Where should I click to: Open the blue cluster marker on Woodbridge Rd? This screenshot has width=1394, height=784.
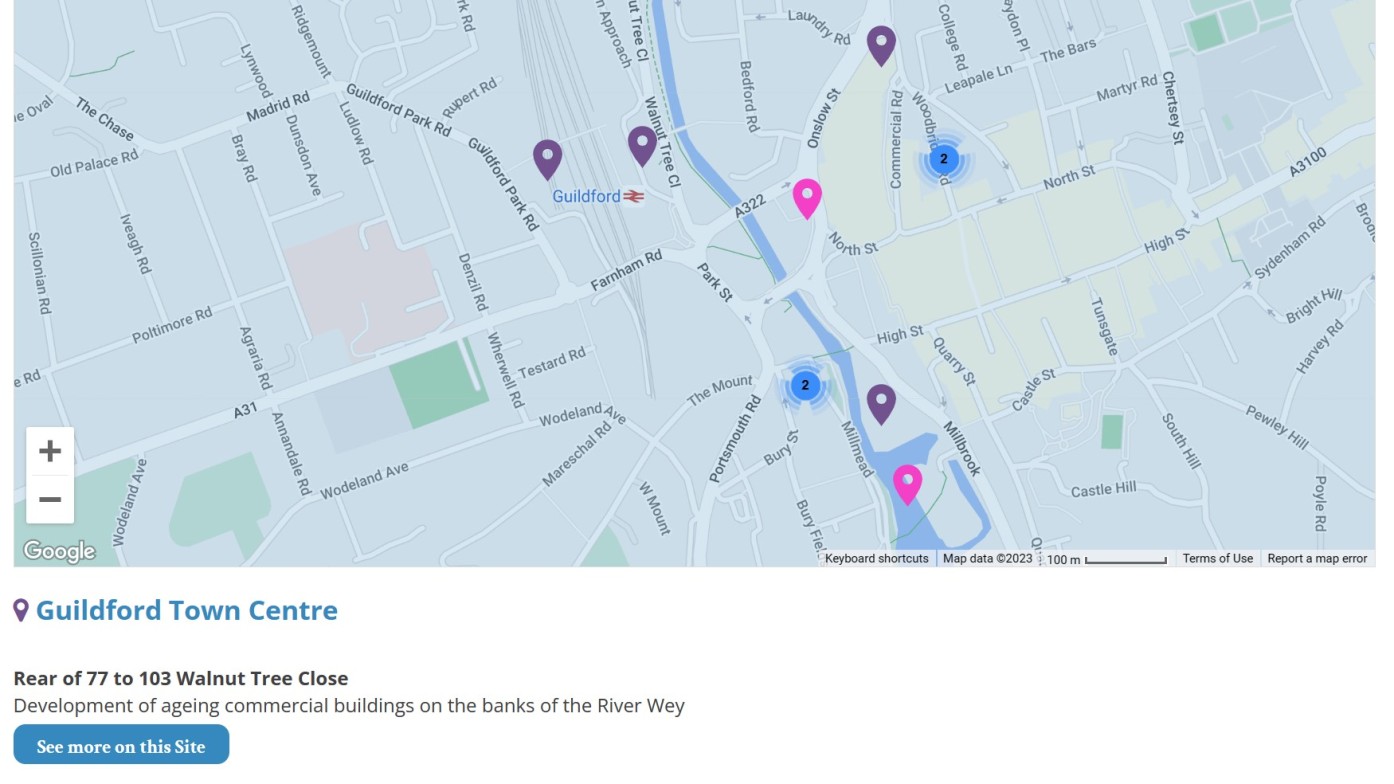tap(943, 158)
